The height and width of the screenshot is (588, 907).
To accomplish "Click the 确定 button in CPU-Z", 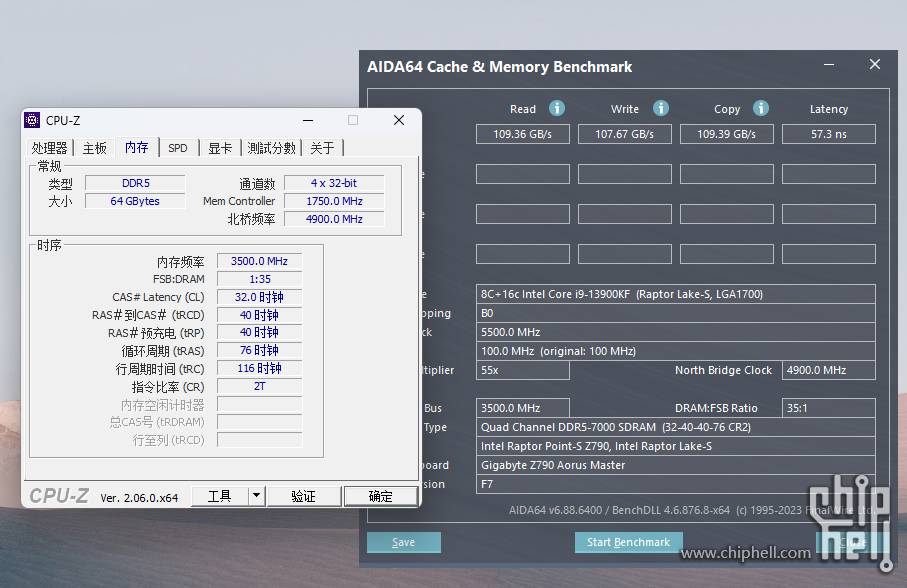I will tap(380, 495).
